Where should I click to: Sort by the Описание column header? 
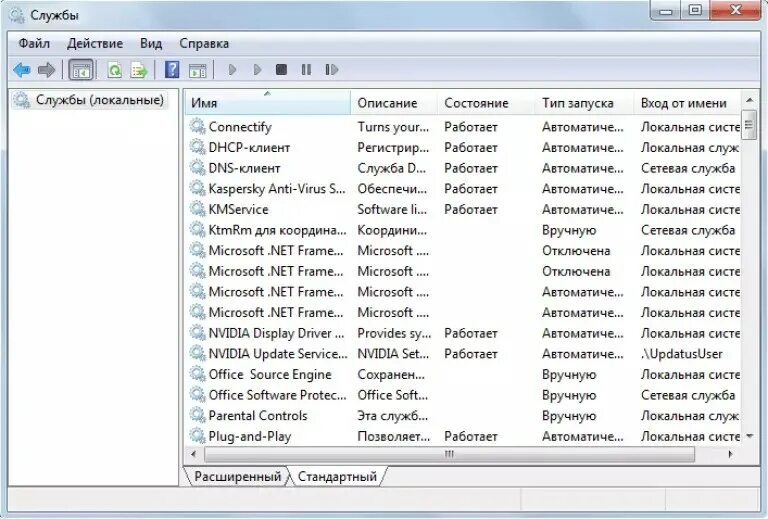click(394, 103)
